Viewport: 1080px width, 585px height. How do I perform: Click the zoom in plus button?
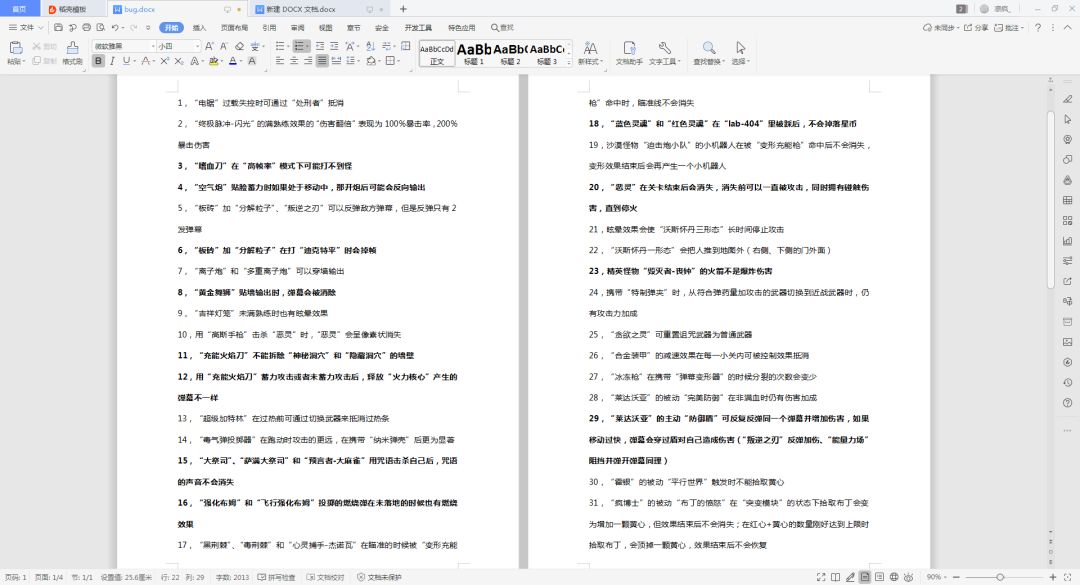[1052, 577]
